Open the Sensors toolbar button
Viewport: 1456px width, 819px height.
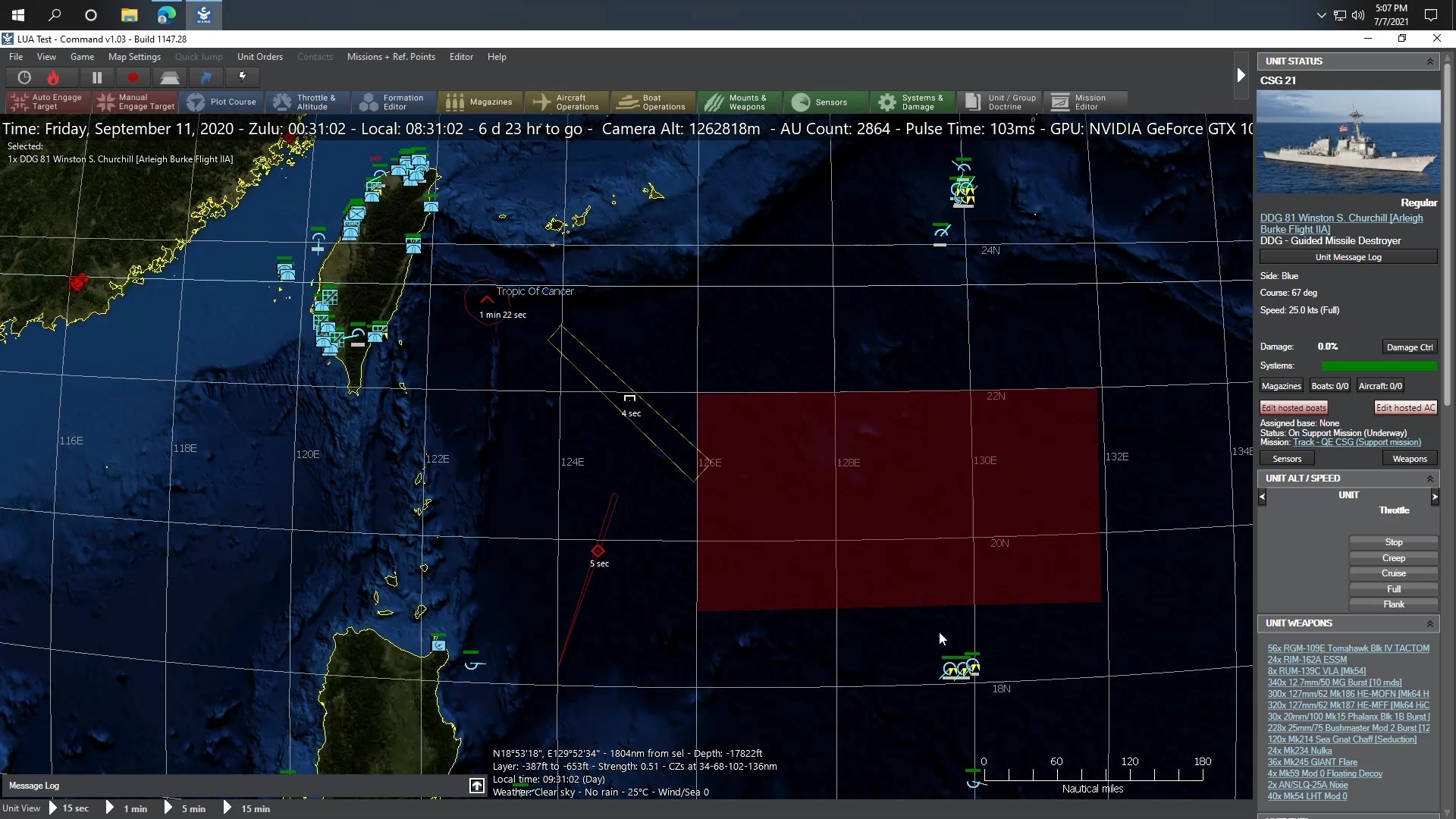click(x=826, y=102)
